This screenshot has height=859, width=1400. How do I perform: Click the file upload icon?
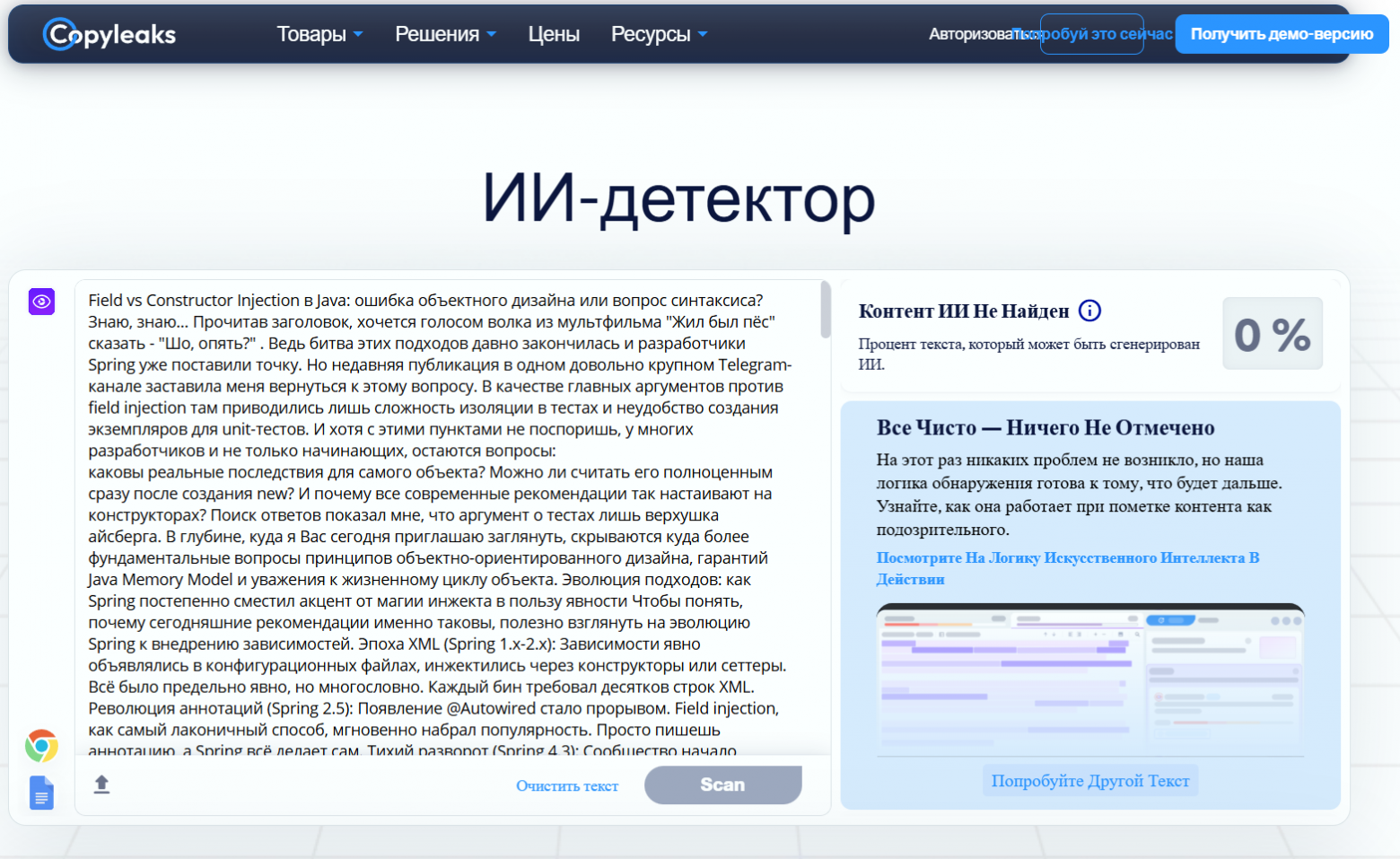102,783
